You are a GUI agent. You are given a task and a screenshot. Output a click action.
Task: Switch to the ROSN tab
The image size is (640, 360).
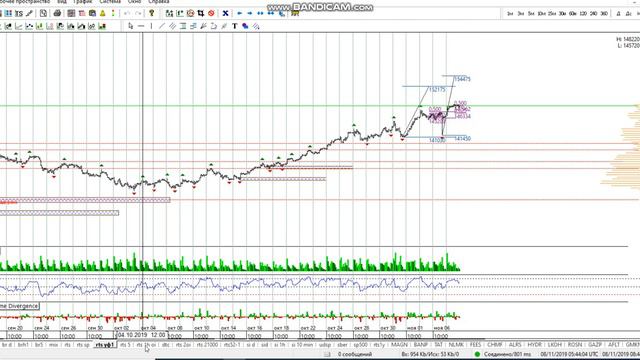click(x=575, y=345)
